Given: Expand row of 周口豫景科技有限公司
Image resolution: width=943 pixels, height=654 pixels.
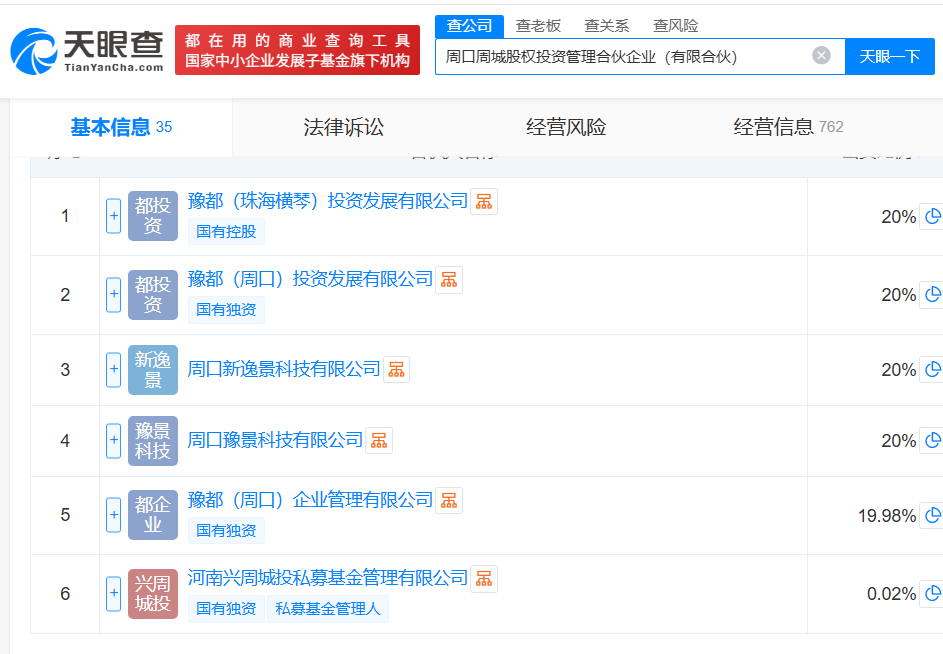Looking at the screenshot, I should tap(114, 440).
